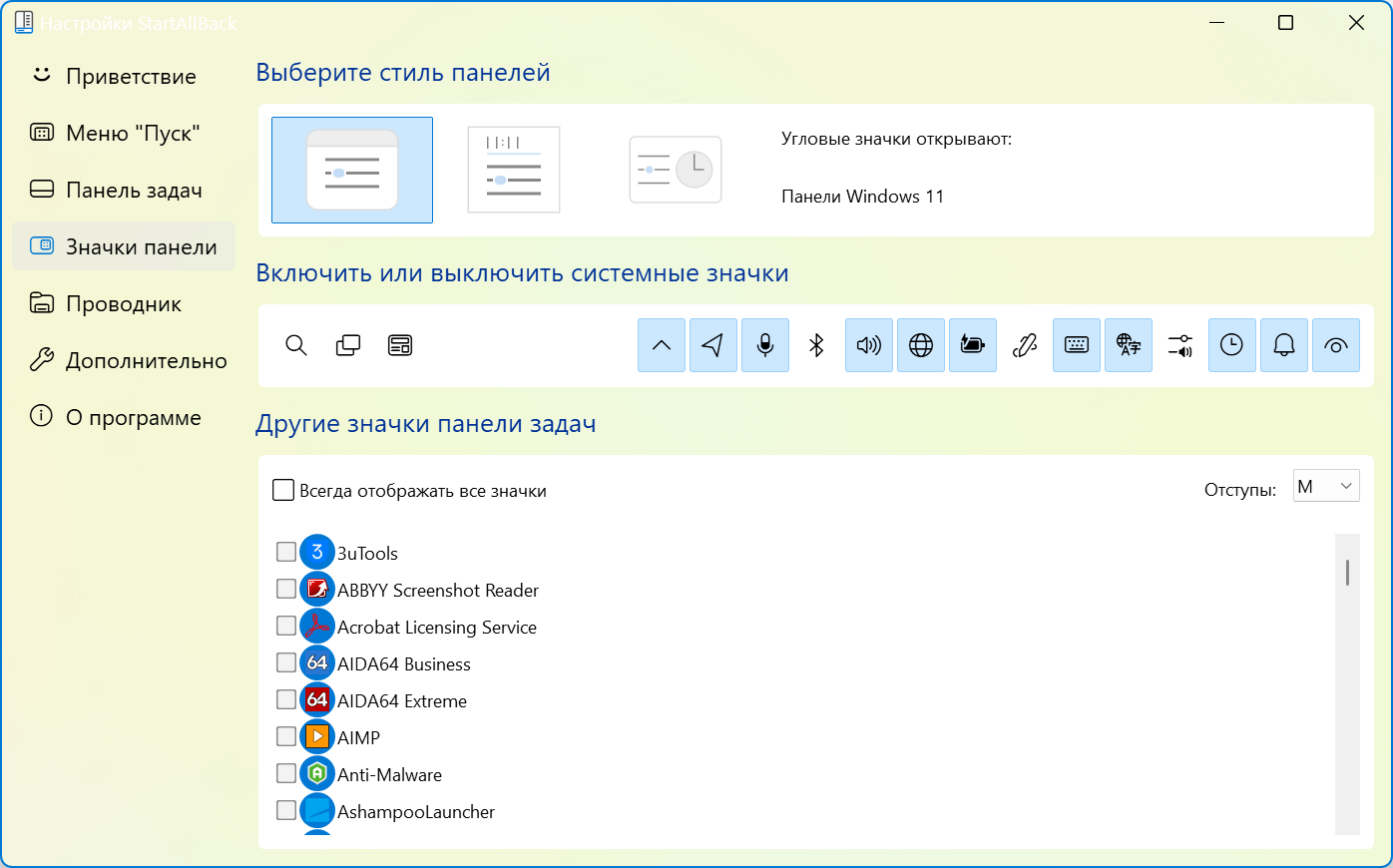Enable "Всегда отображать все значки" checkbox
Image resolution: width=1393 pixels, height=868 pixels.
pos(284,490)
